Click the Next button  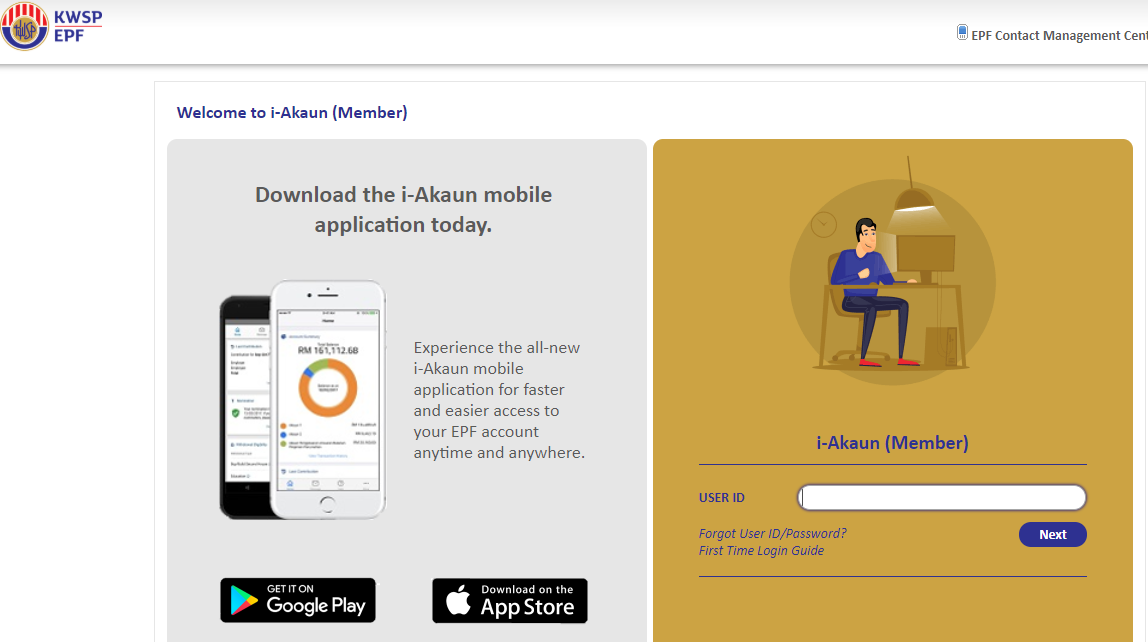coord(1052,534)
